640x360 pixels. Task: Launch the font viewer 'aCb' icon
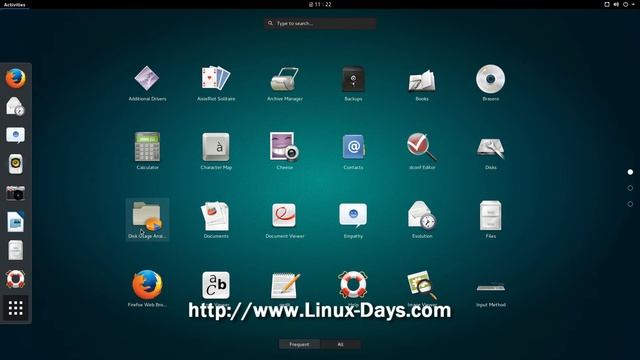tap(216, 285)
